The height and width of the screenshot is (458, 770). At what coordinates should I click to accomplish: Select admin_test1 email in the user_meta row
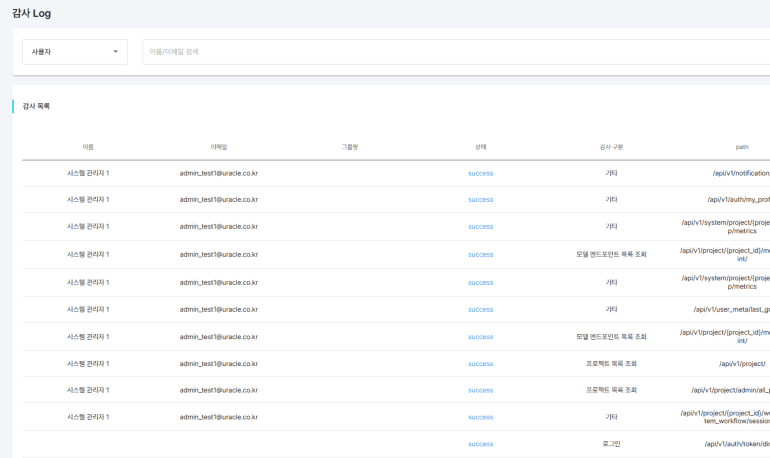click(x=219, y=310)
